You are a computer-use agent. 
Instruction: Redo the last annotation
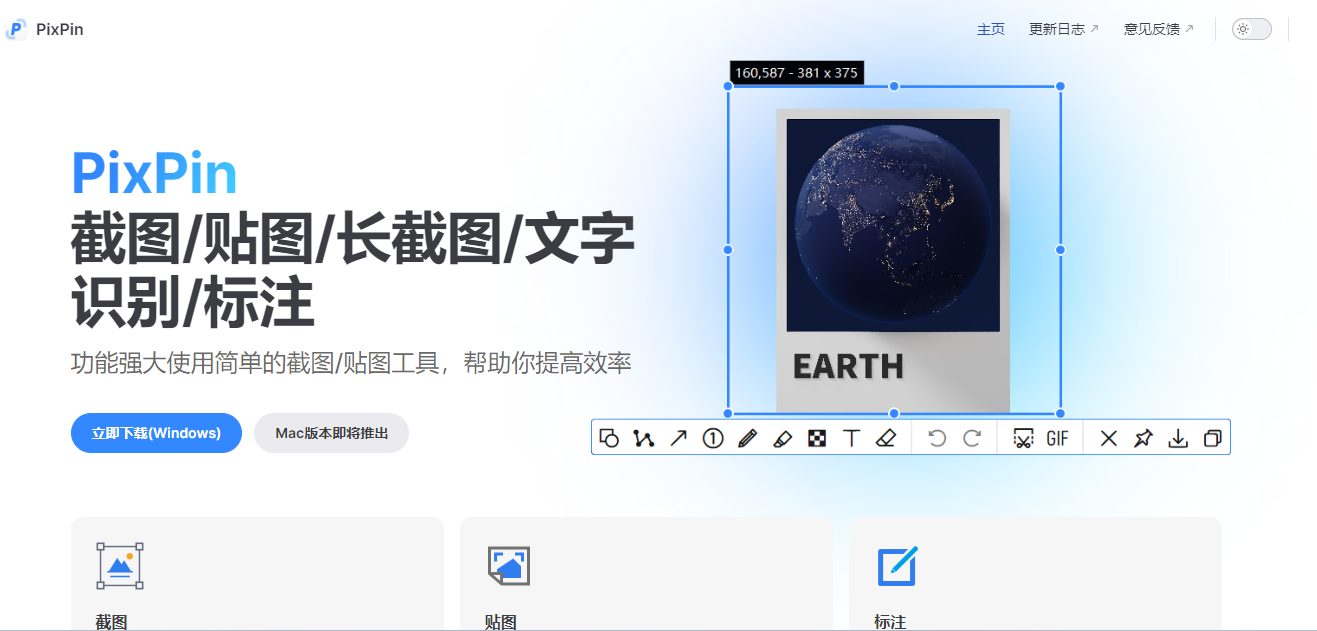[972, 438]
